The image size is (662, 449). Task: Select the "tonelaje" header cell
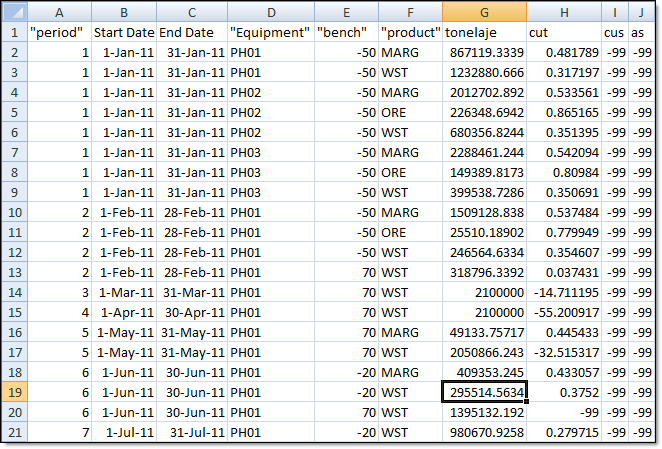[x=484, y=32]
